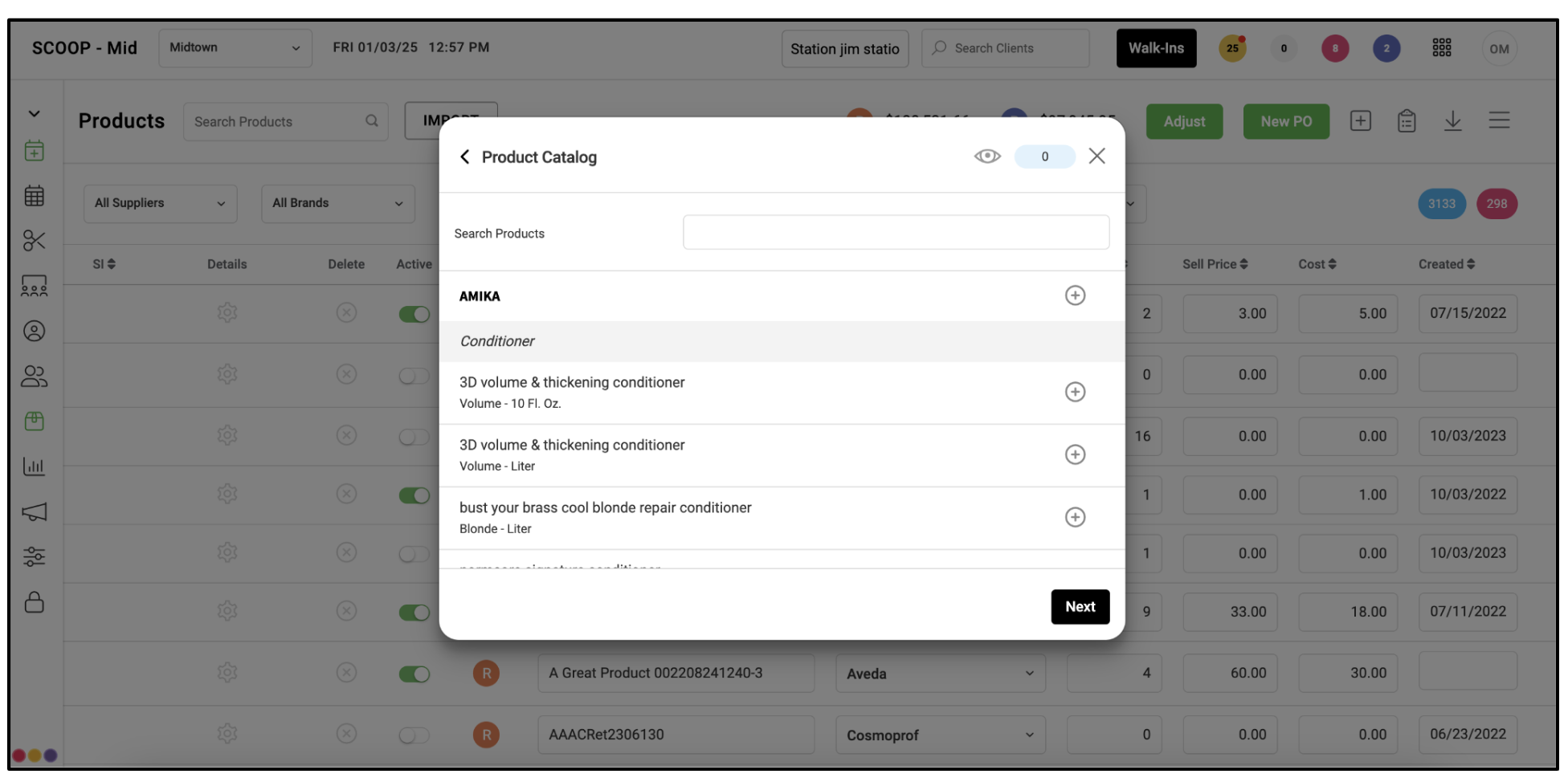Open the settings sliders sidebar icon
The image size is (1568, 782).
(x=34, y=557)
